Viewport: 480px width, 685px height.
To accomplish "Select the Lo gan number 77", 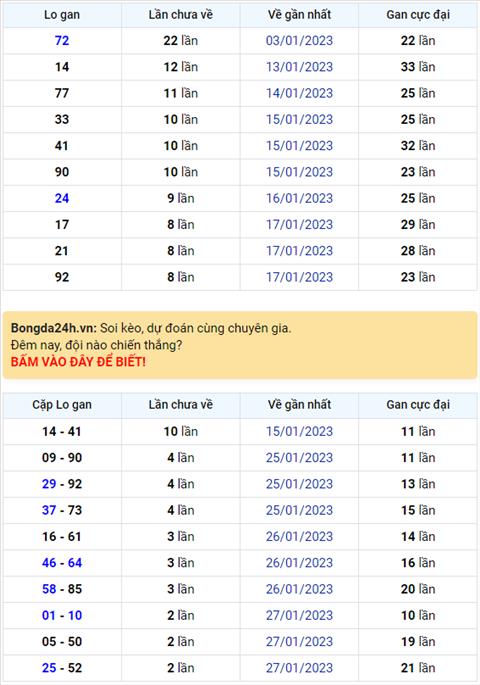I will coord(62,93).
